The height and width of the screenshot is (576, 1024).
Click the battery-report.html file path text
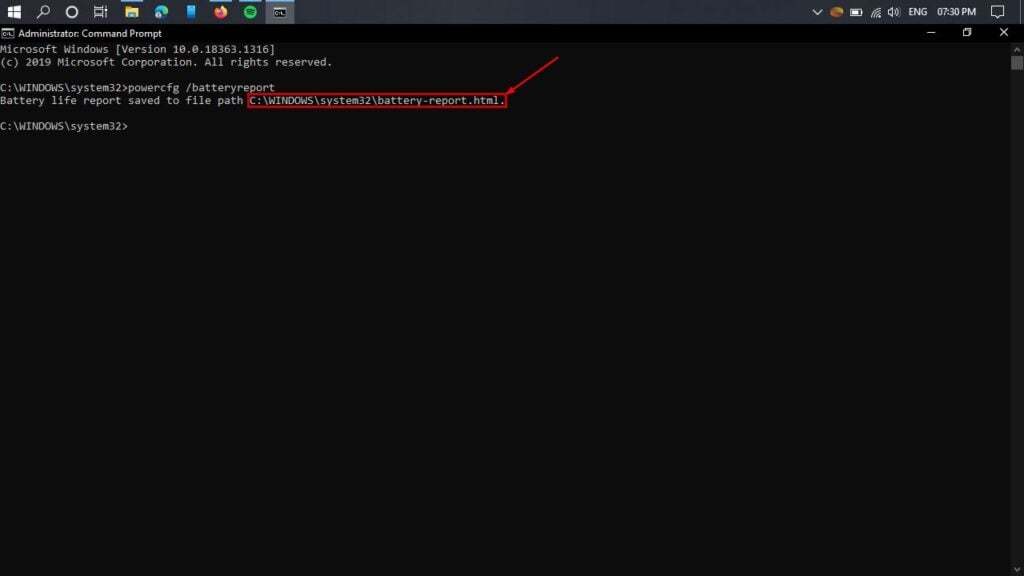click(x=377, y=101)
